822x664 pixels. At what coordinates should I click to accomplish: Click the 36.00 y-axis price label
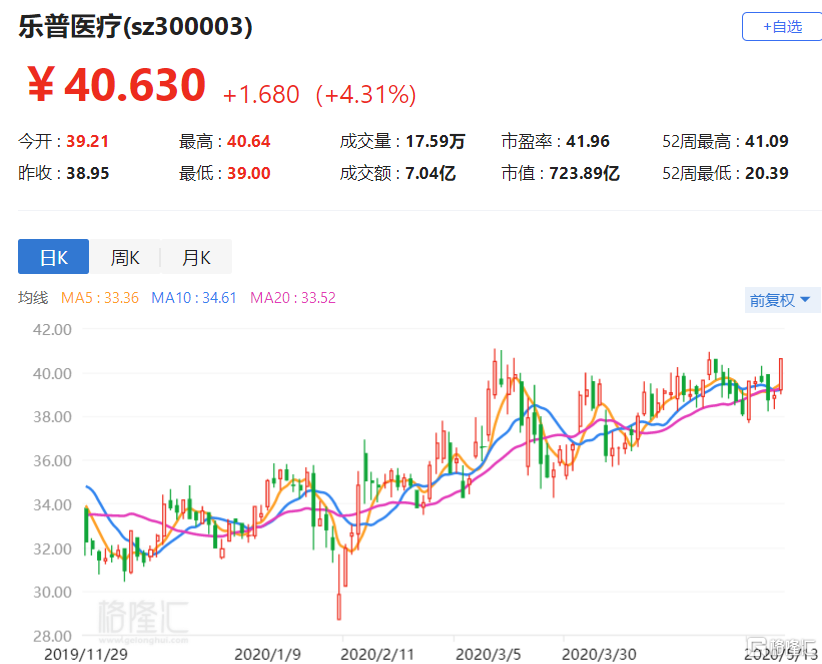tap(52, 461)
